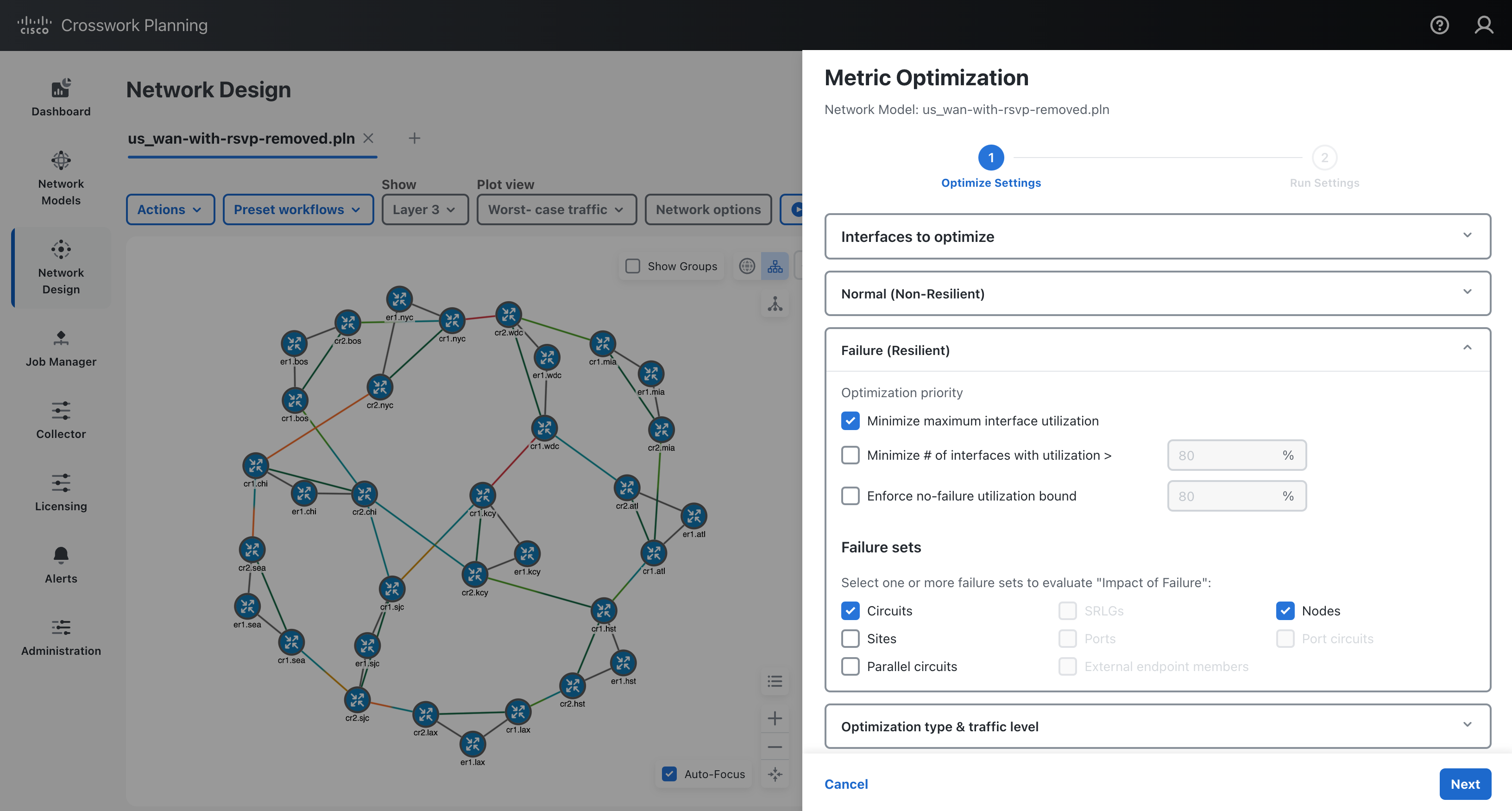This screenshot has height=811, width=1512.
Task: Click the user profile icon
Action: pyautogui.click(x=1483, y=25)
